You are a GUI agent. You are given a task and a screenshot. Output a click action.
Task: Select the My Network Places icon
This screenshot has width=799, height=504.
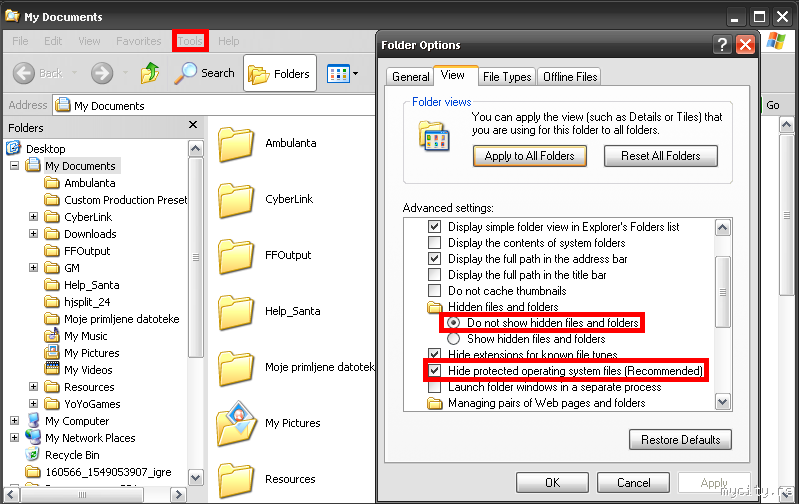pyautogui.click(x=33, y=437)
